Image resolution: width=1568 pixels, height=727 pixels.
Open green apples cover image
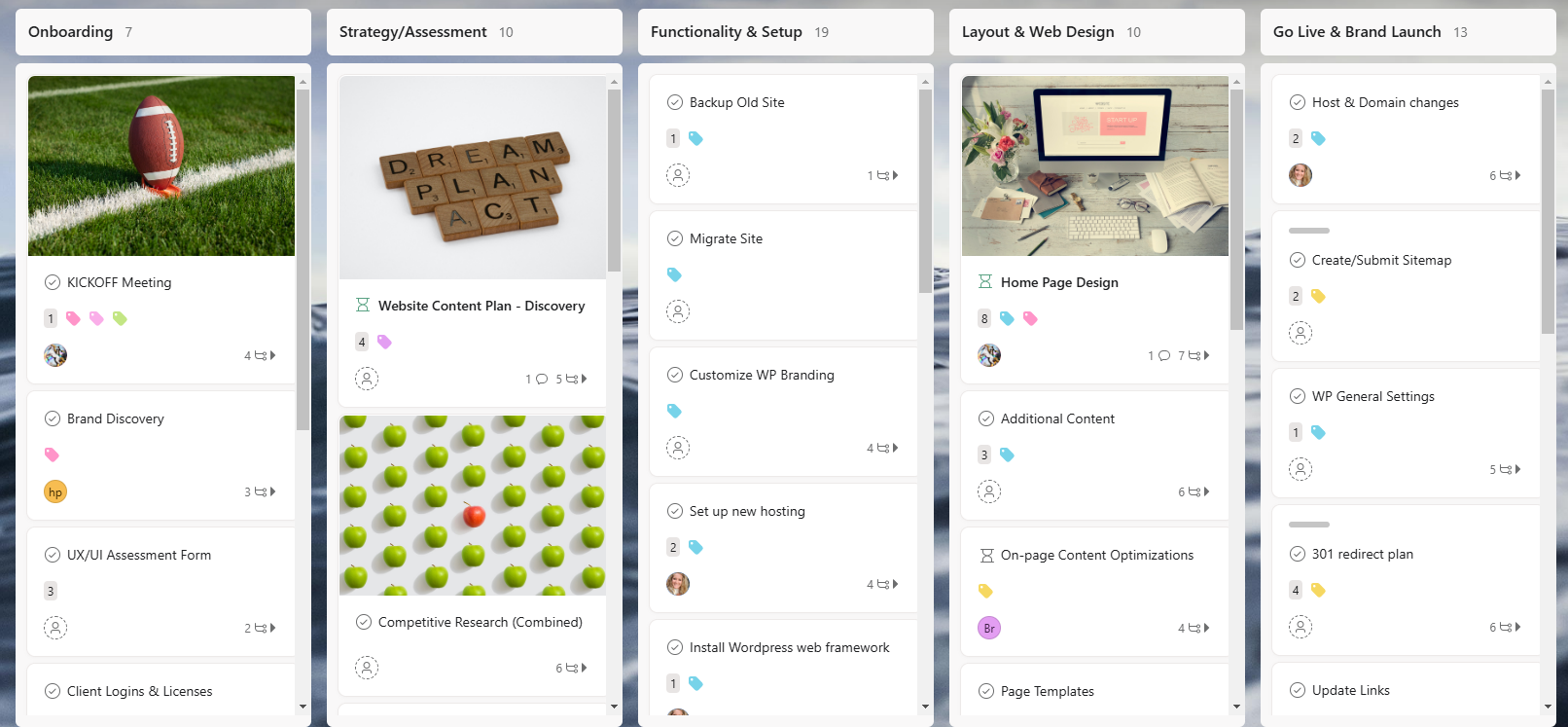(x=473, y=505)
